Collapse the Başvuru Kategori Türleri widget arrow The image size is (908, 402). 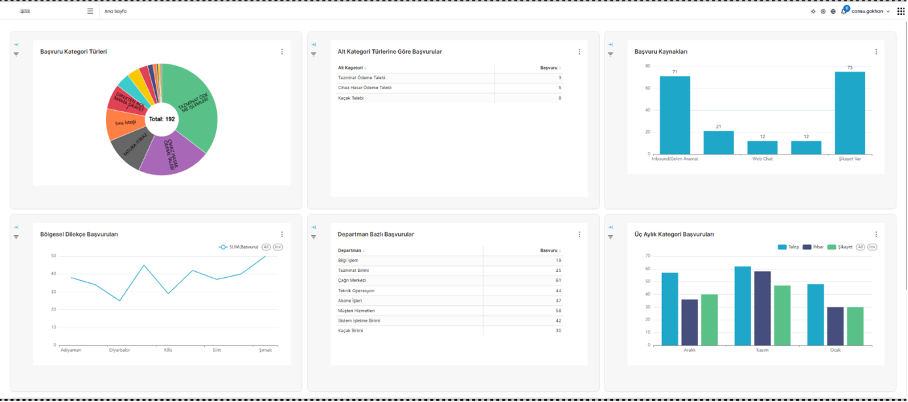(16, 45)
